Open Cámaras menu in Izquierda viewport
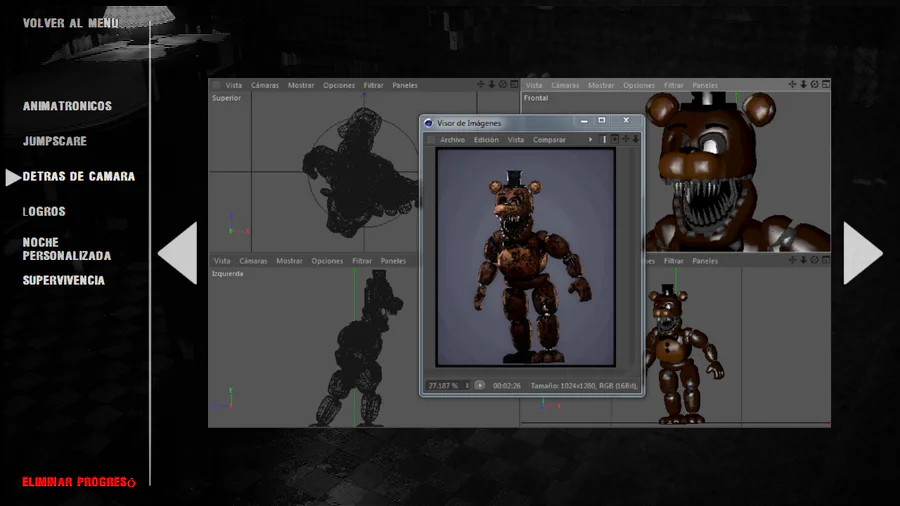 [x=253, y=260]
